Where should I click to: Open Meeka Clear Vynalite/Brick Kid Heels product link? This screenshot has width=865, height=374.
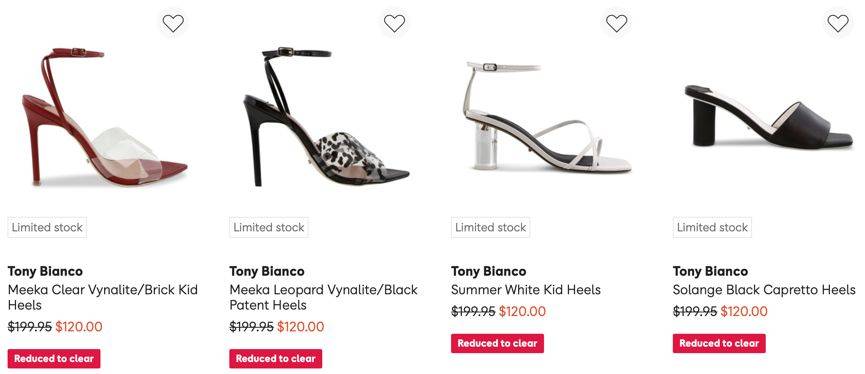tap(103, 297)
